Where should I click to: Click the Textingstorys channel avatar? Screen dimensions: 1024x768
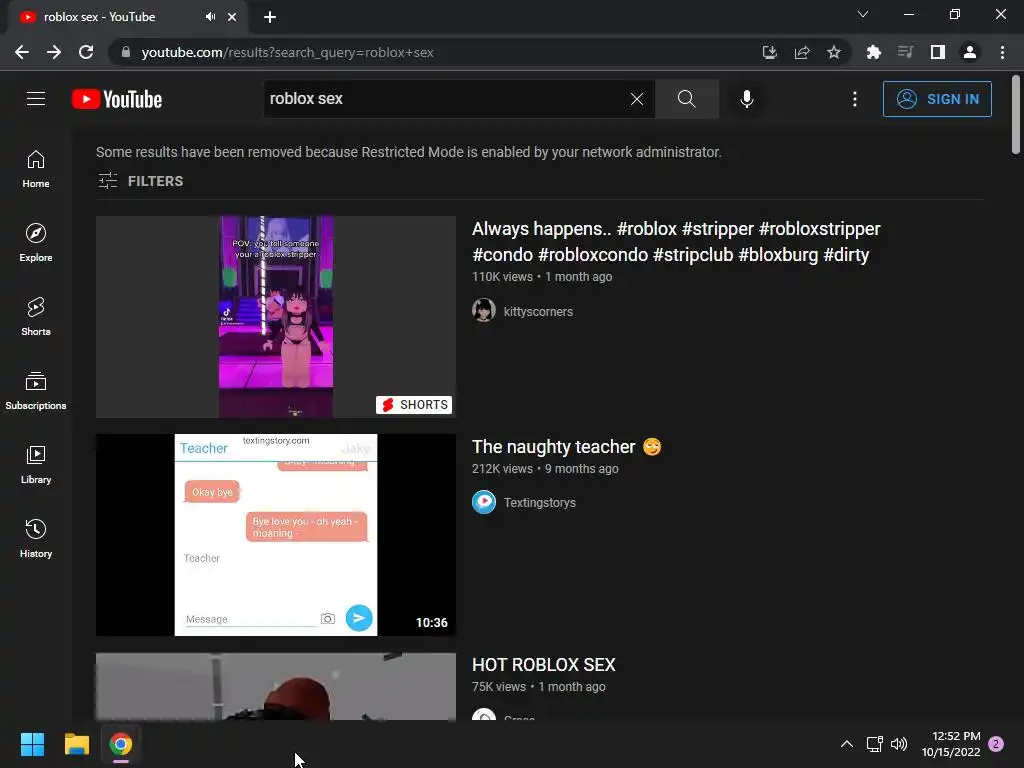point(484,502)
